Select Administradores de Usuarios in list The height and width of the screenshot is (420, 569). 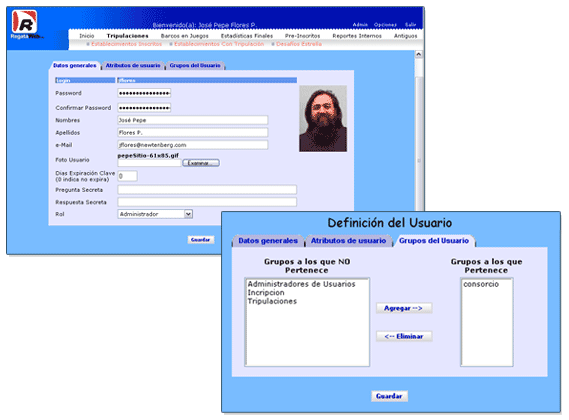click(x=302, y=284)
